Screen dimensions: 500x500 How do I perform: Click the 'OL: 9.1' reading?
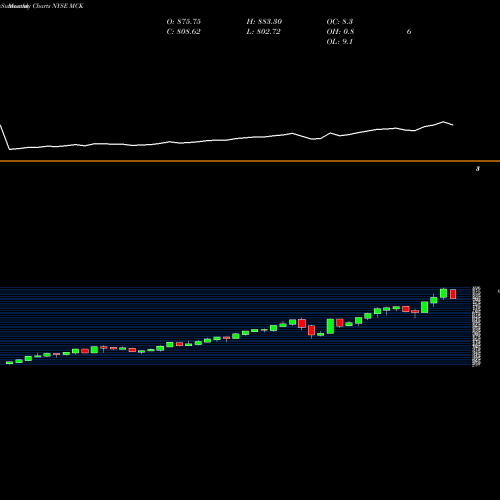340,42
